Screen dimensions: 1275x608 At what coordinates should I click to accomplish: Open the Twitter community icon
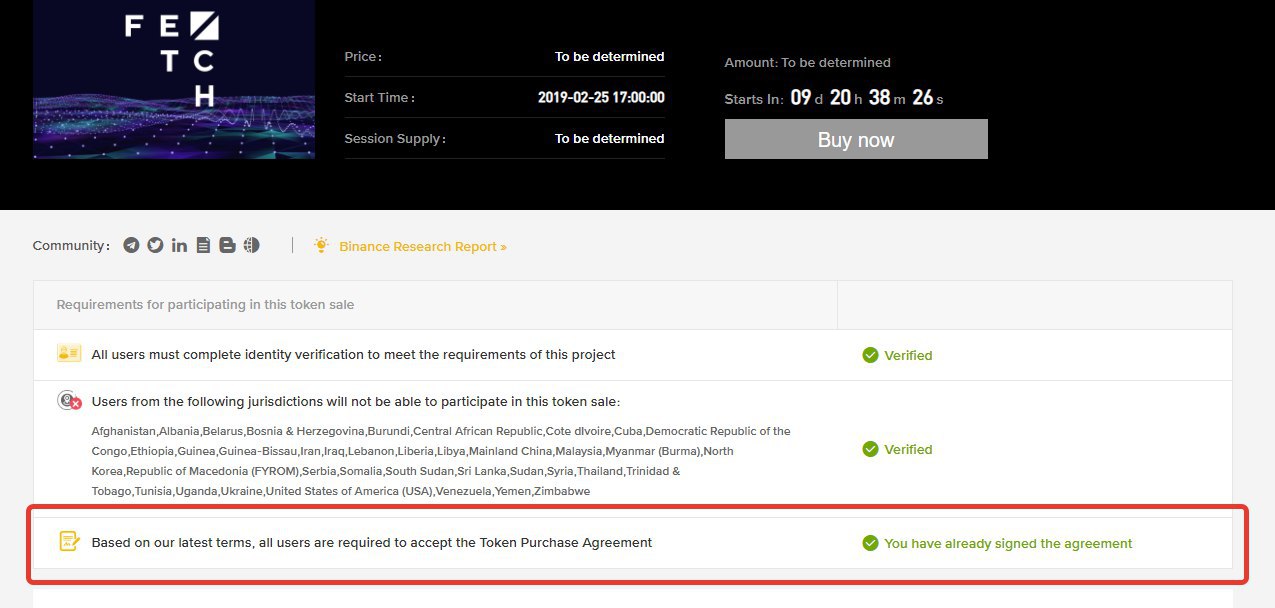(155, 245)
